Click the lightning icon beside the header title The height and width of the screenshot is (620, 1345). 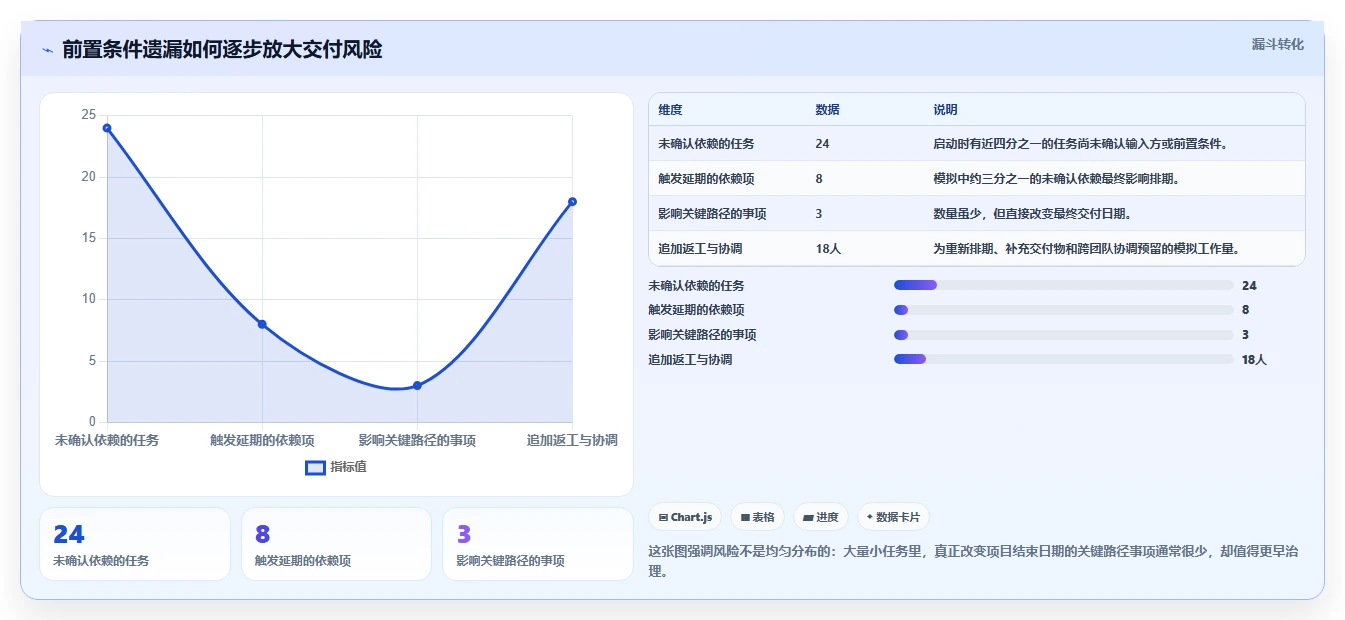[47, 50]
